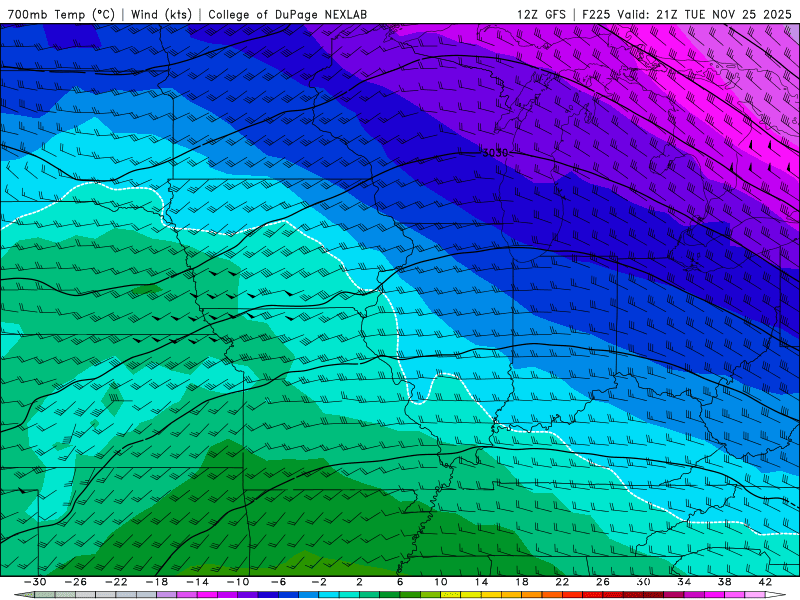
Task: Click the −6 colorbar tick label
Action: tap(278, 582)
